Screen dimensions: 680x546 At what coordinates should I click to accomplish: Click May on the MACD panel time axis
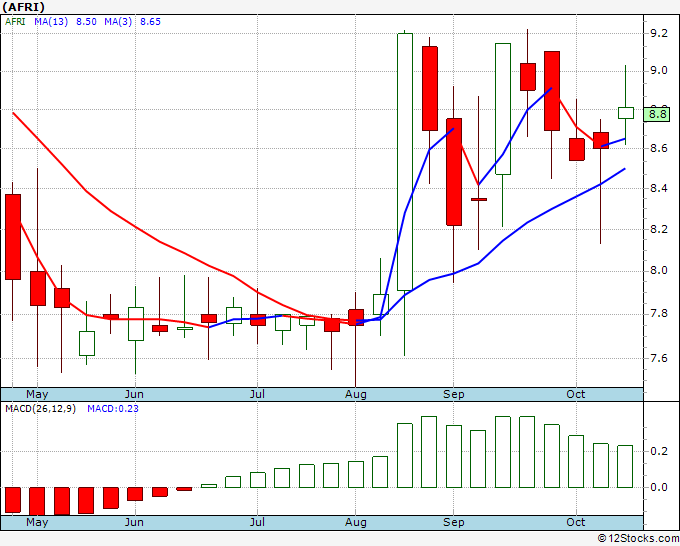(x=37, y=522)
